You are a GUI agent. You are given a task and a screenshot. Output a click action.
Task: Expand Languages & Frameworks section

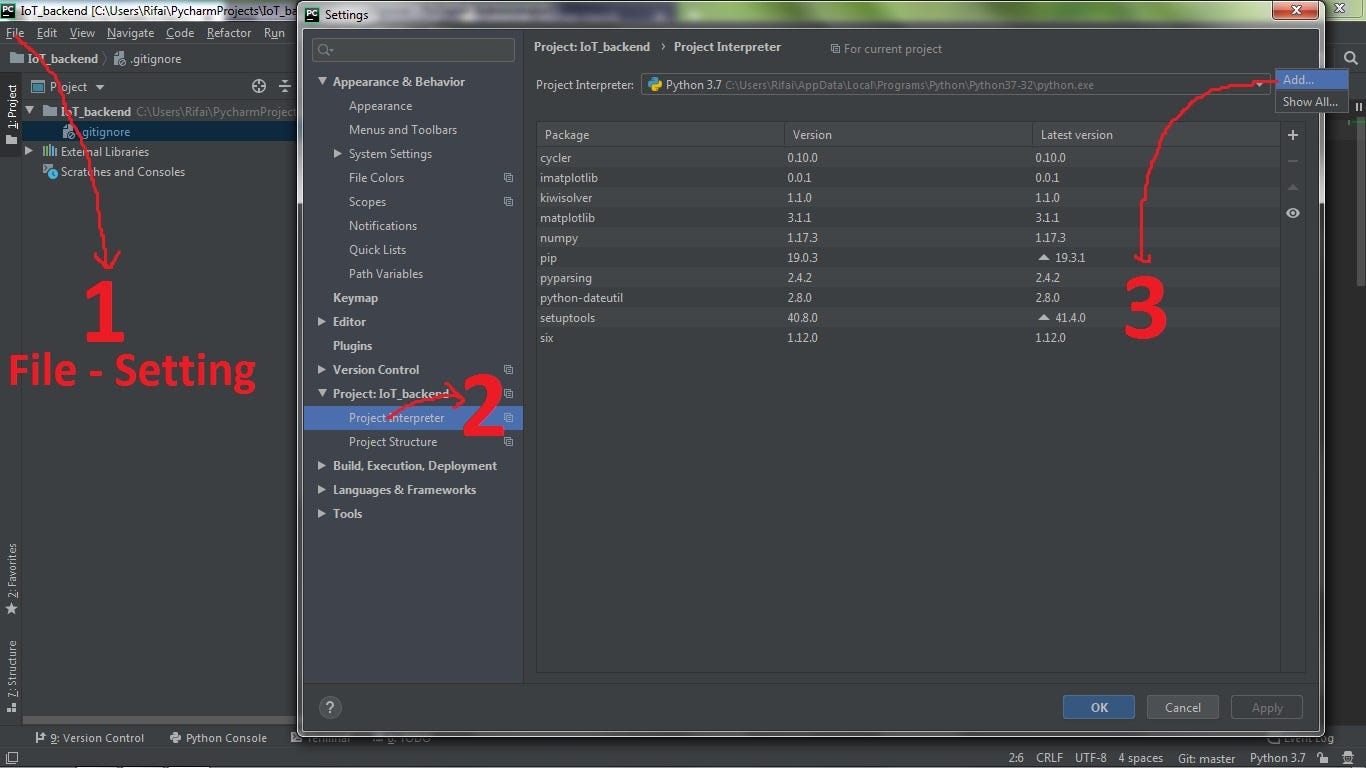click(322, 490)
